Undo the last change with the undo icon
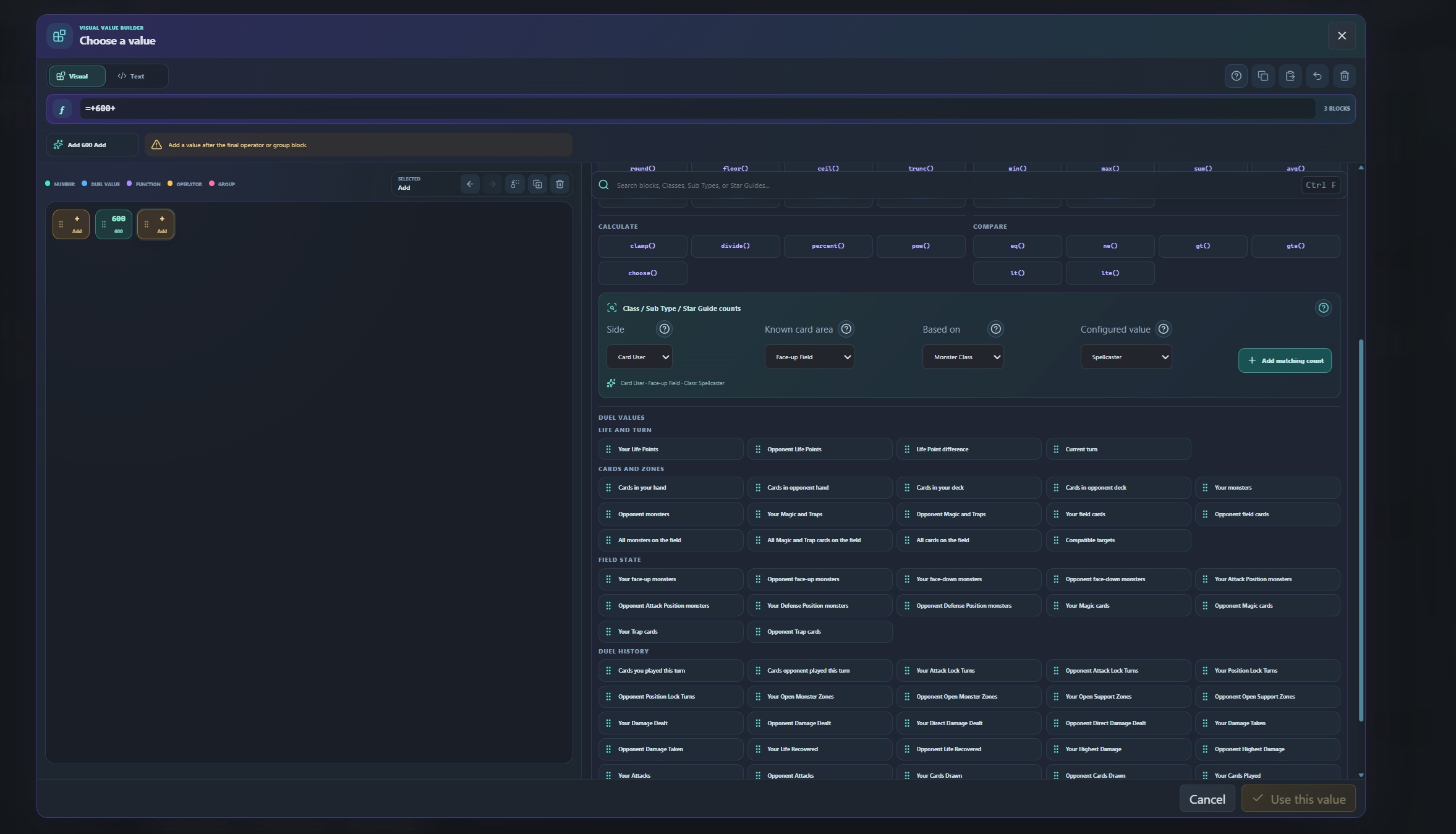Screen dimensions: 1456x834 [1318, 76]
